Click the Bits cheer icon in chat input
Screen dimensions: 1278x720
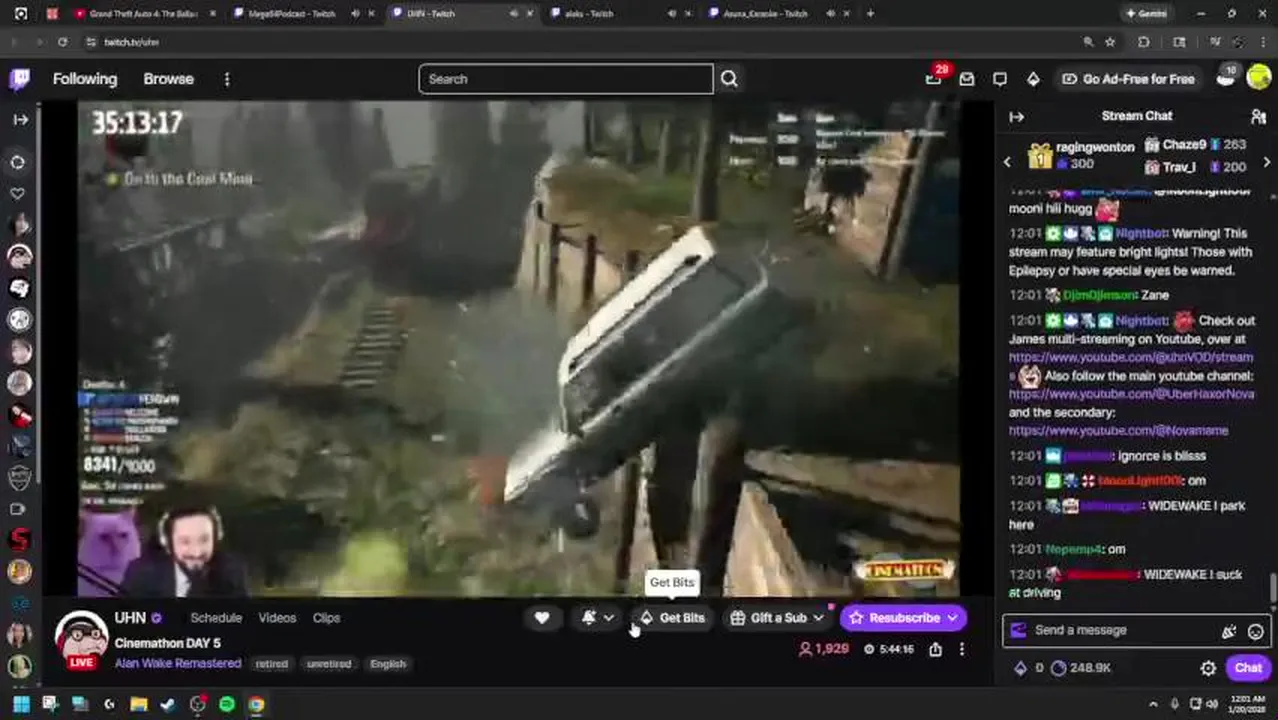coord(1228,631)
